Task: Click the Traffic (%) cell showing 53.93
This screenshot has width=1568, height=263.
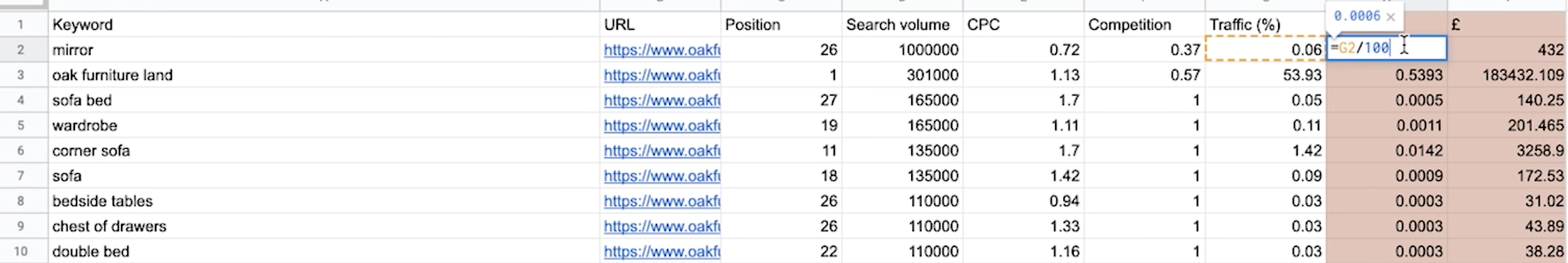Action: [1266, 75]
